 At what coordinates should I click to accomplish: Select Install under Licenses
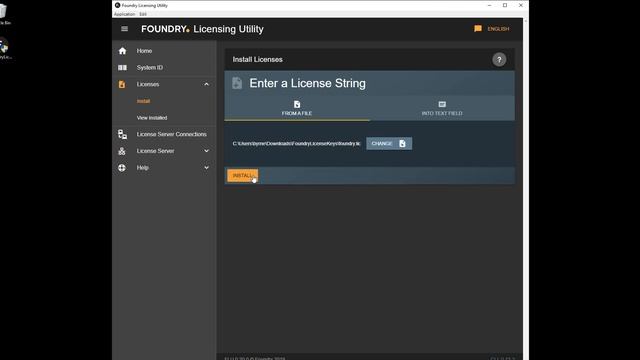pos(143,101)
